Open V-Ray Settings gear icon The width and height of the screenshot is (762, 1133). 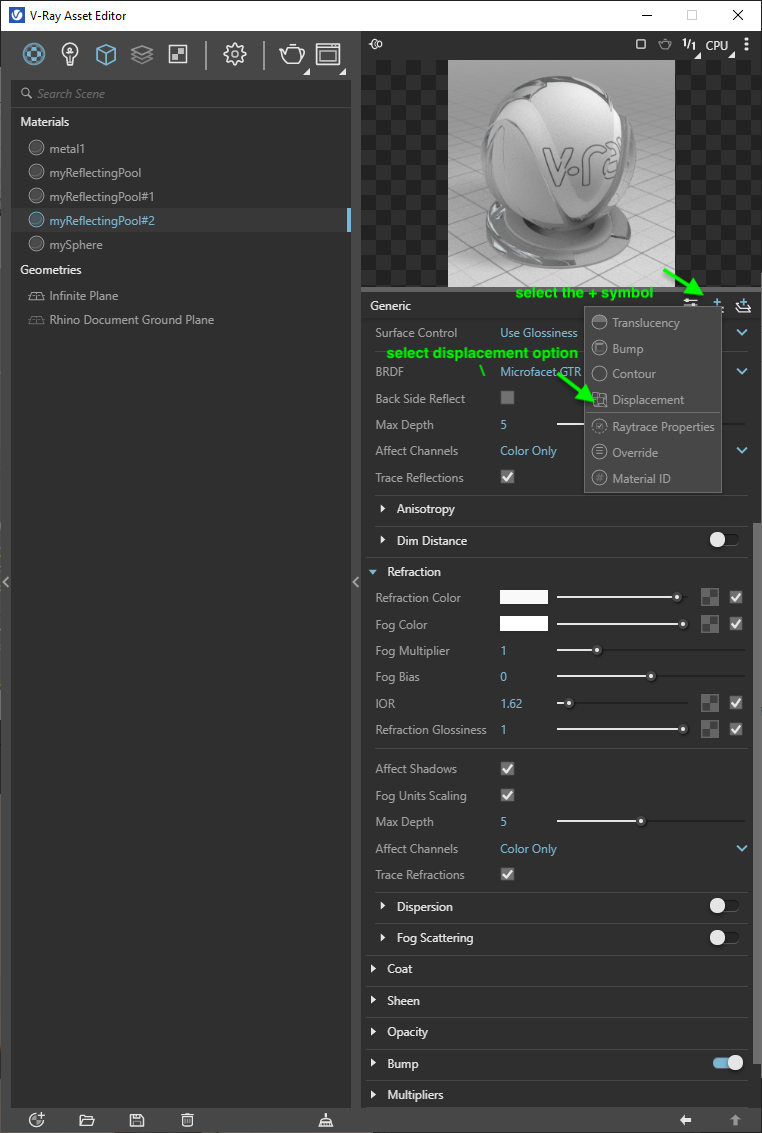pos(235,54)
